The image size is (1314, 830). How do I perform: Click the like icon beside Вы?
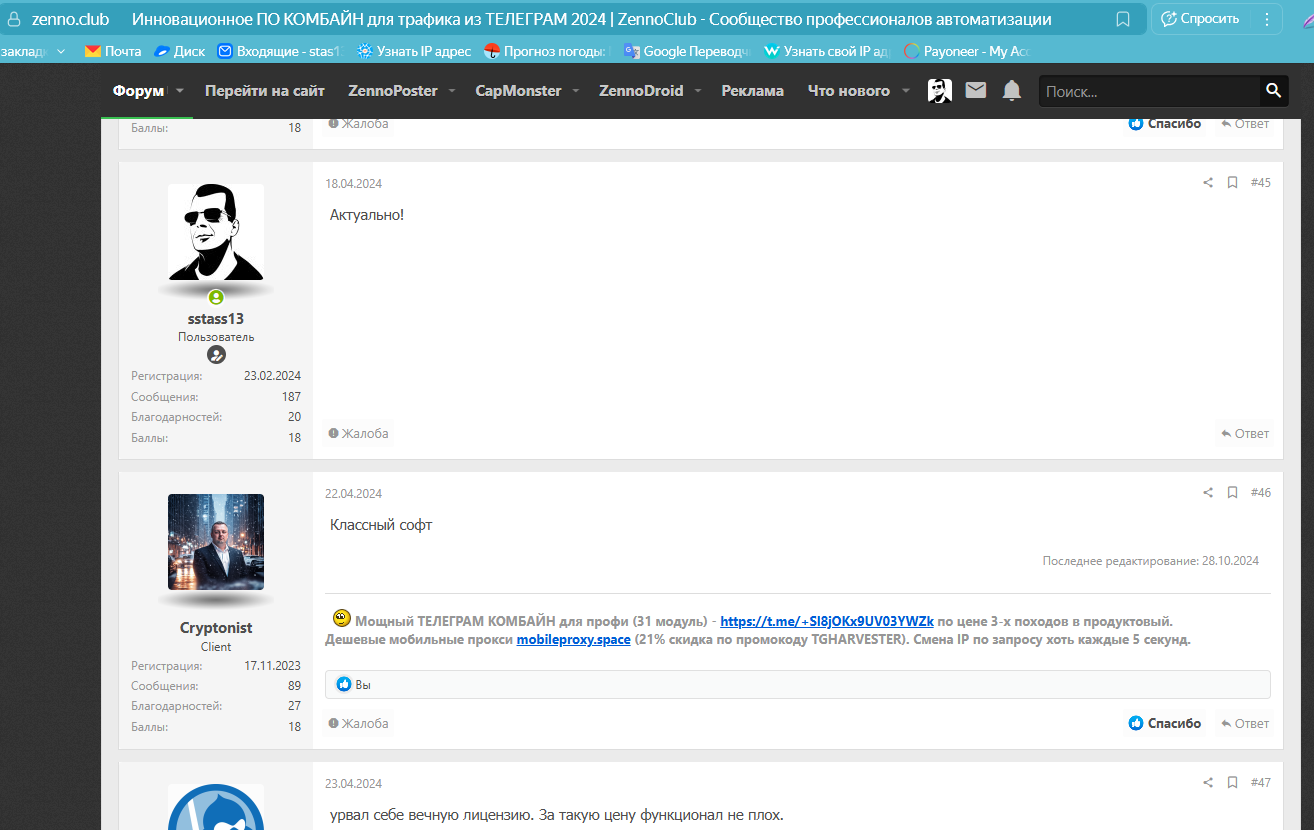coord(344,685)
